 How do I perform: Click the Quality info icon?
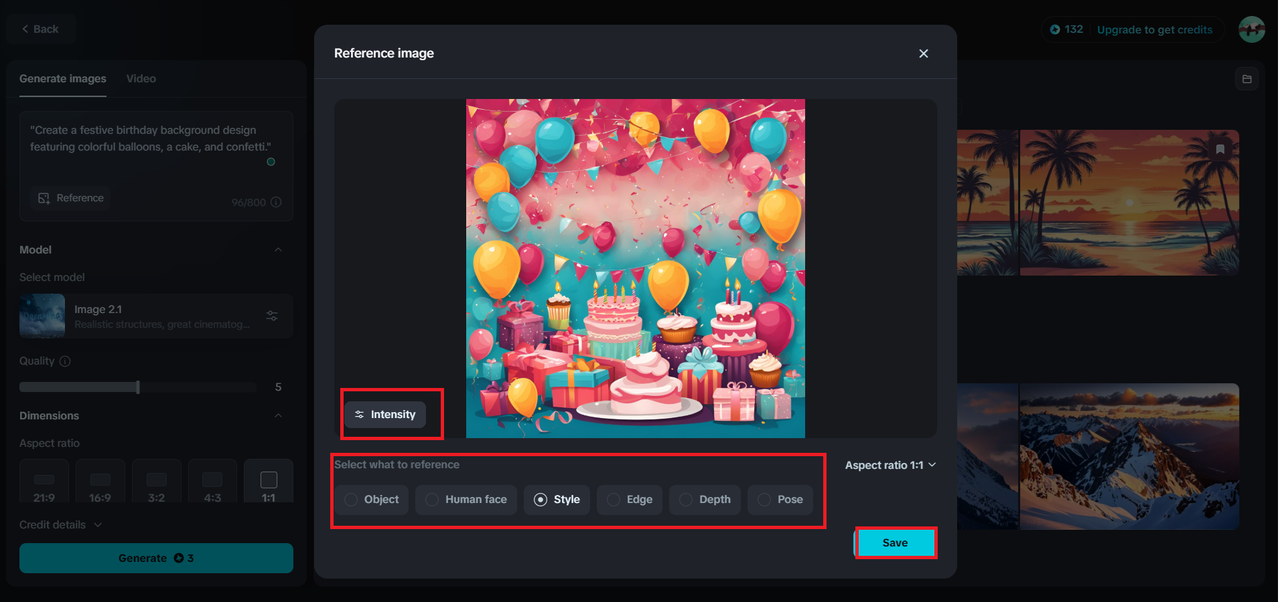[65, 361]
